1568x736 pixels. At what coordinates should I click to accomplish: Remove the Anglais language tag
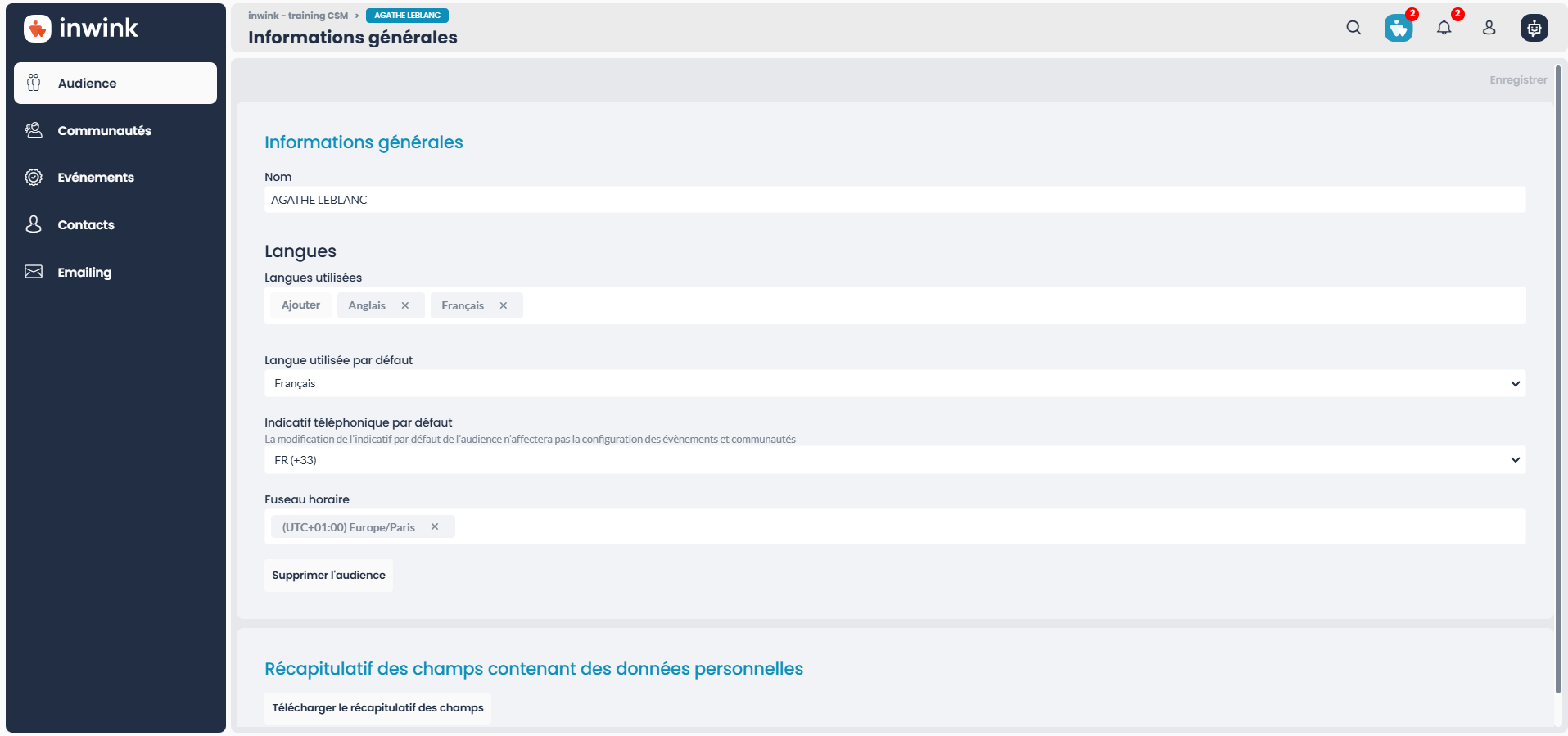[404, 305]
